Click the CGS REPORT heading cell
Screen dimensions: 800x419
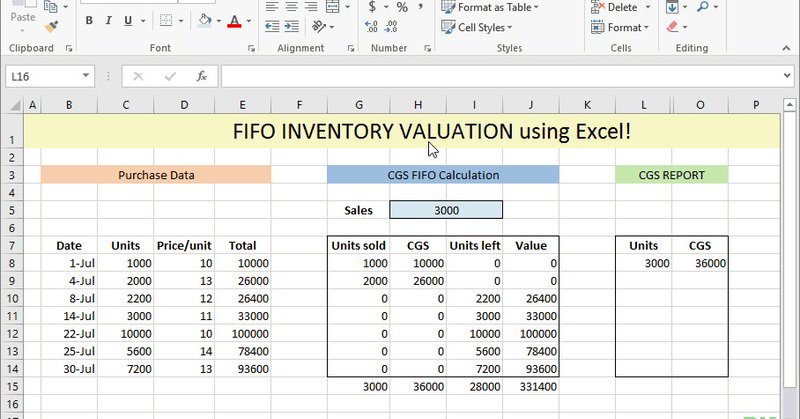pos(671,175)
